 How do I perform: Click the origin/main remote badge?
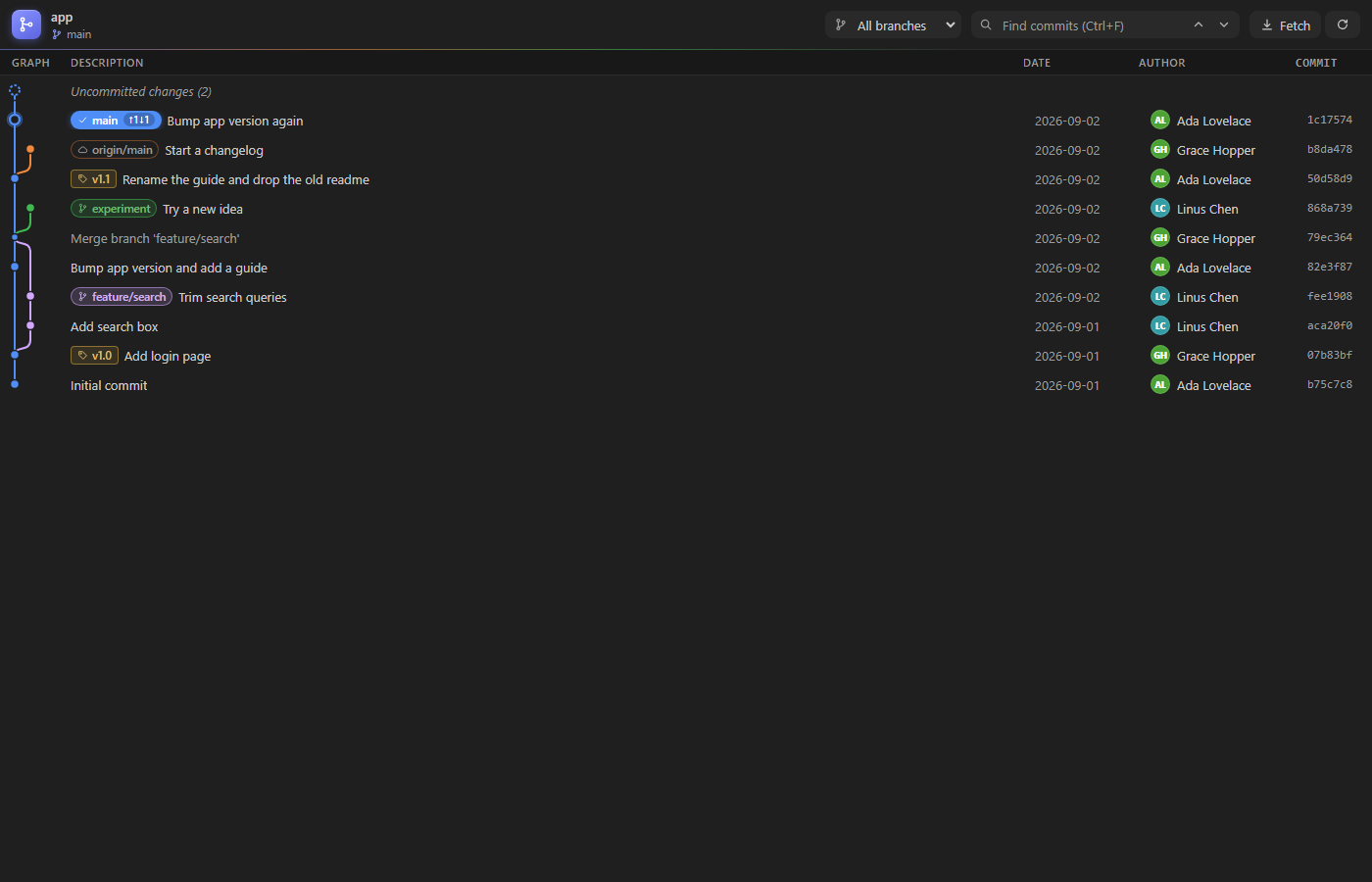pos(115,150)
